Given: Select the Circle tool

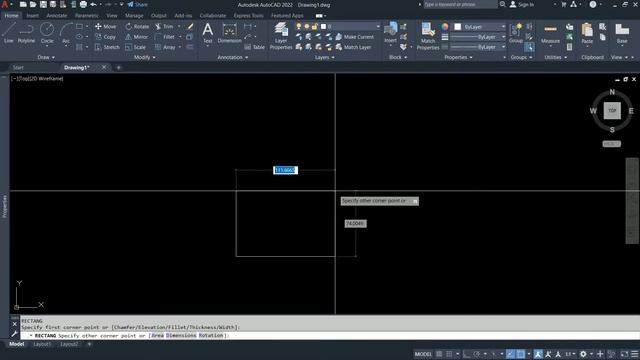Looking at the screenshot, I should pyautogui.click(x=47, y=33).
